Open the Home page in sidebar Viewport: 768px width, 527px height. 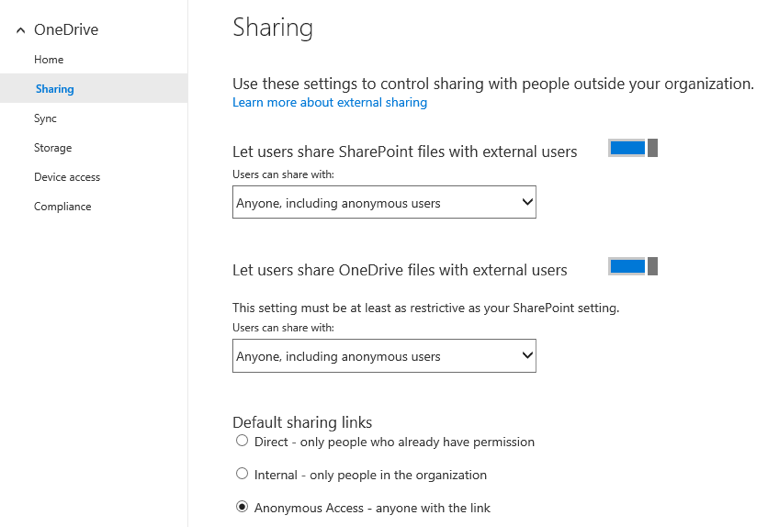(48, 59)
